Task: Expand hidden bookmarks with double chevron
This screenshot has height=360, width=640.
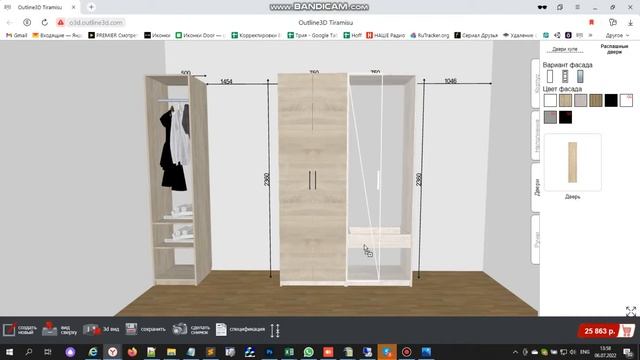Action: tap(590, 36)
